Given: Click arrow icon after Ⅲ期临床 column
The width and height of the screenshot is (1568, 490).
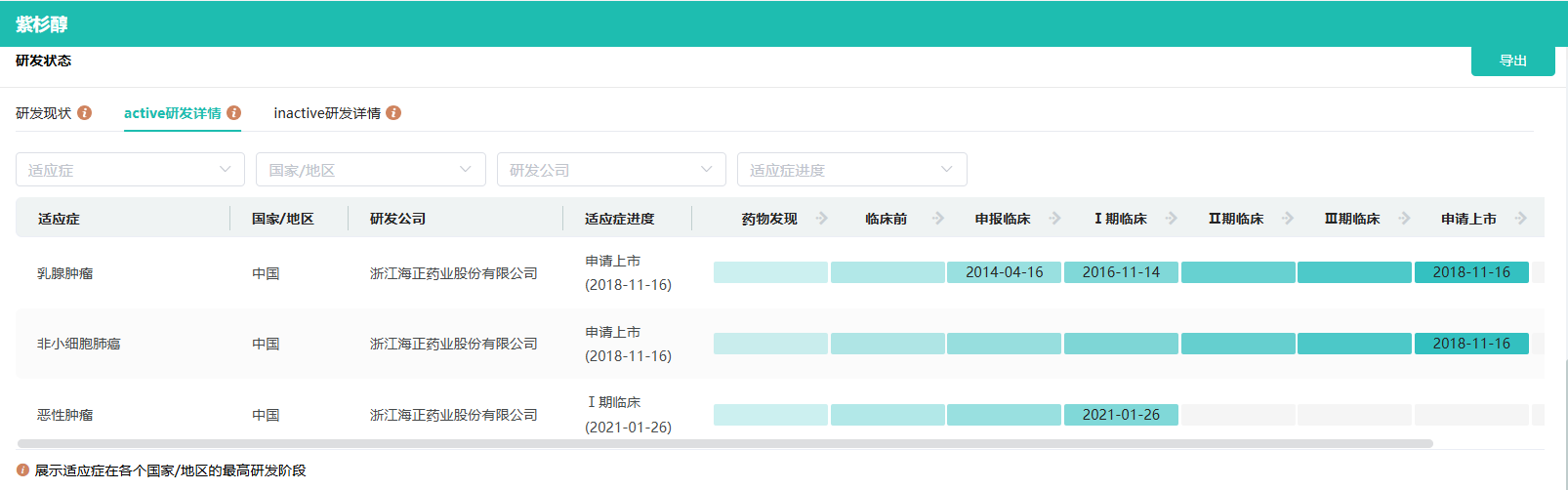Looking at the screenshot, I should (1404, 219).
